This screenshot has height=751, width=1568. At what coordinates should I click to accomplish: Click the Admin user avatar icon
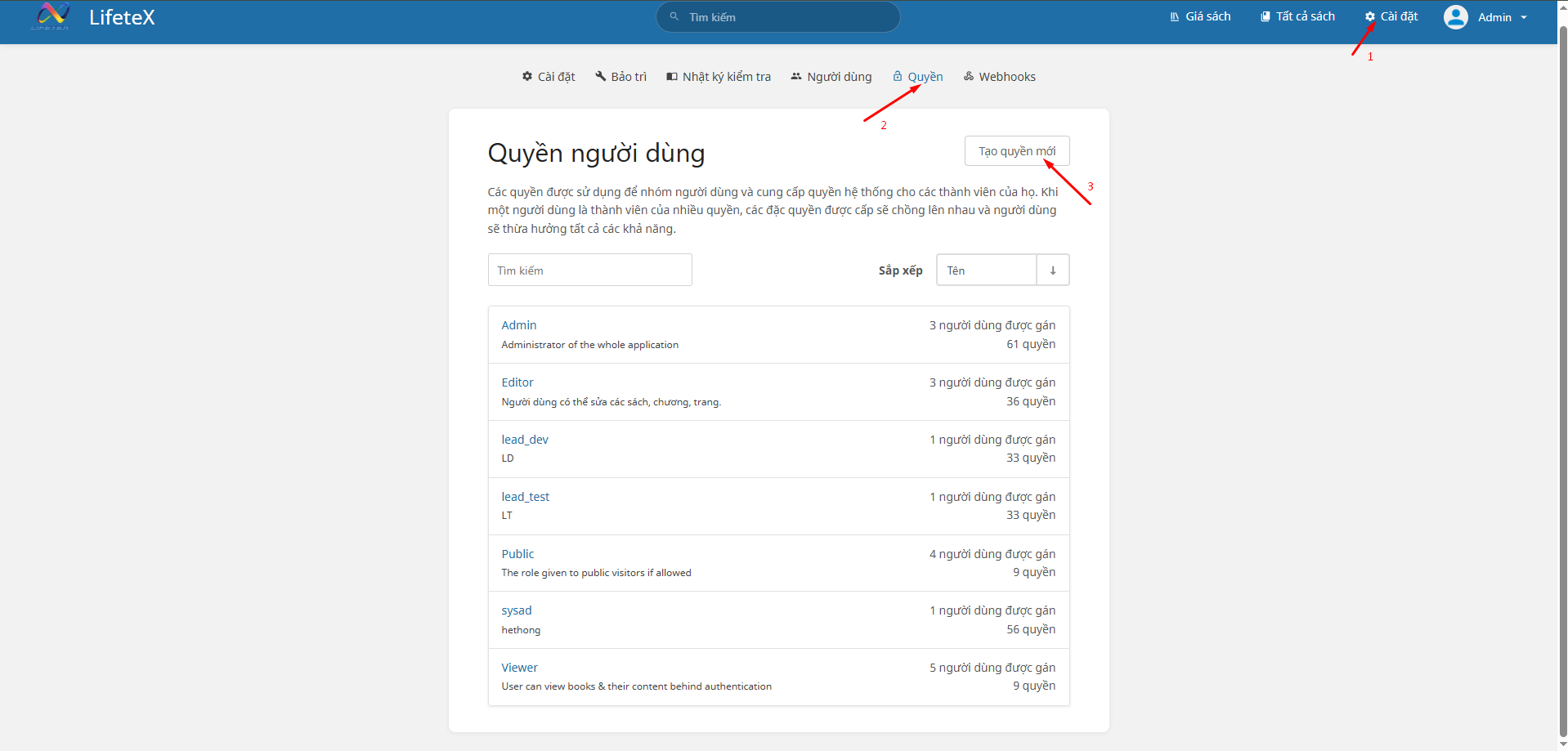point(1455,17)
